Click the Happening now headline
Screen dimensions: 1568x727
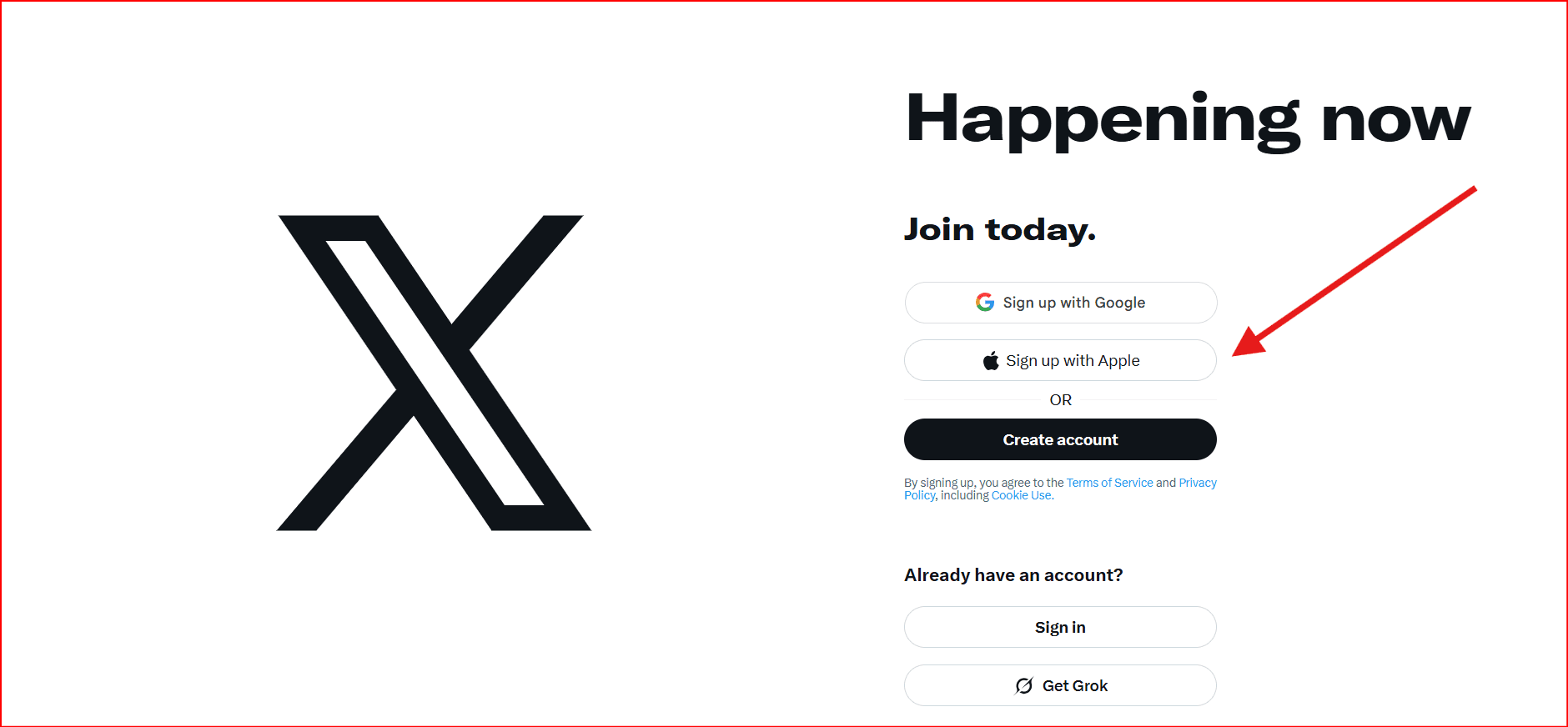coord(1189,120)
